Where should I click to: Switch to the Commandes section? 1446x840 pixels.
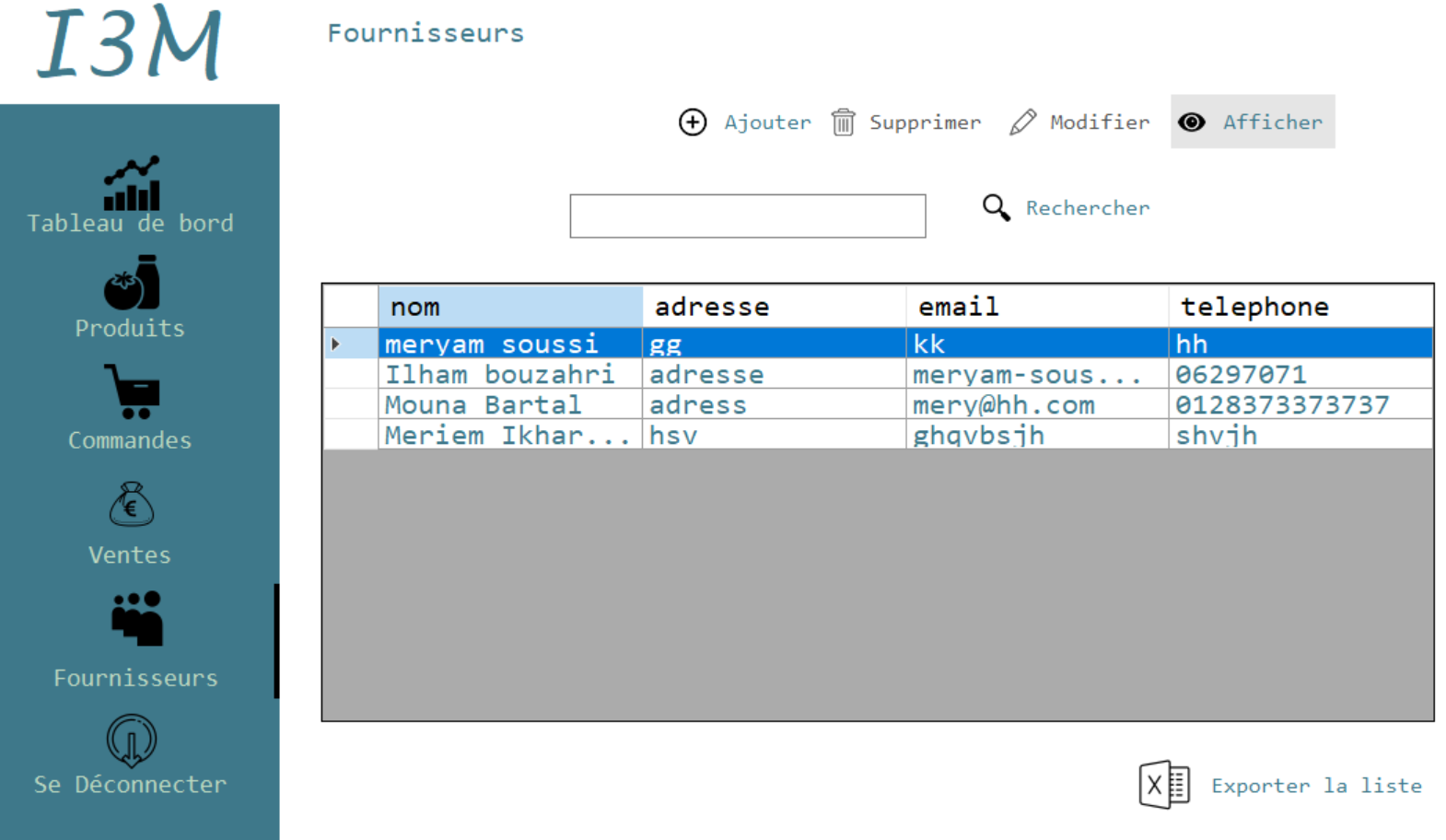click(129, 439)
